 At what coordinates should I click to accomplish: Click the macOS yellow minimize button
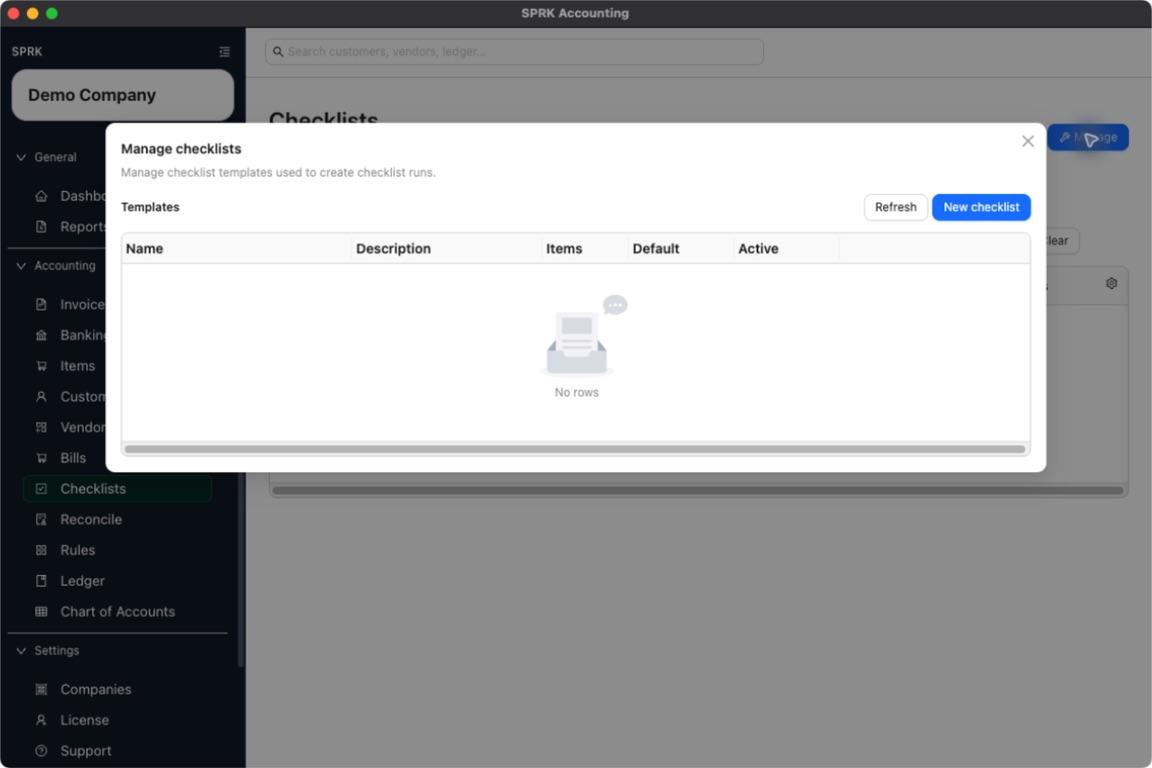32,13
